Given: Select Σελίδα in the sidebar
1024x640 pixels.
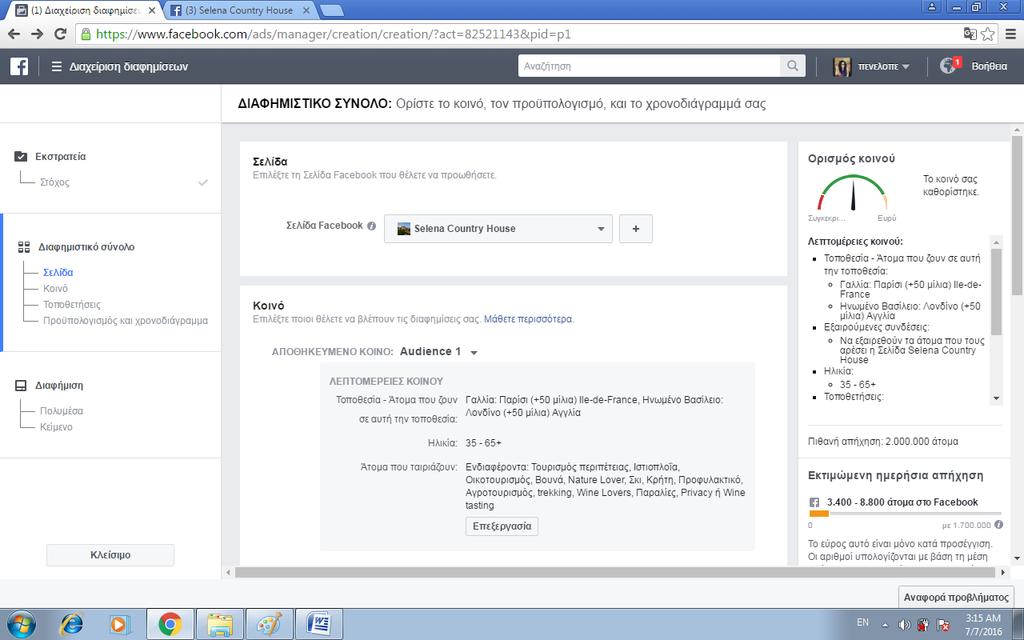Looking at the screenshot, I should coord(58,272).
